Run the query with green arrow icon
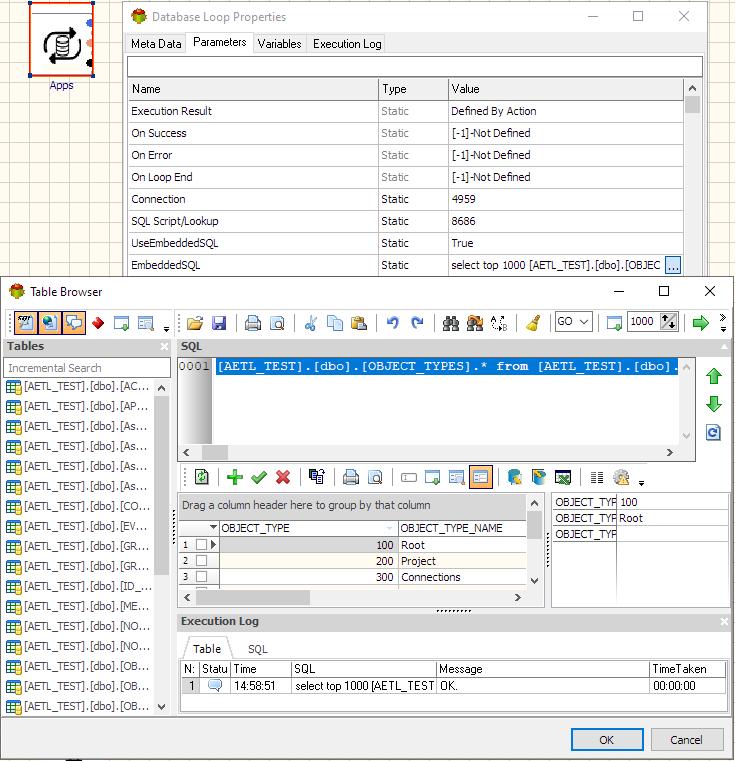Screen dimensions: 735x761 701,323
